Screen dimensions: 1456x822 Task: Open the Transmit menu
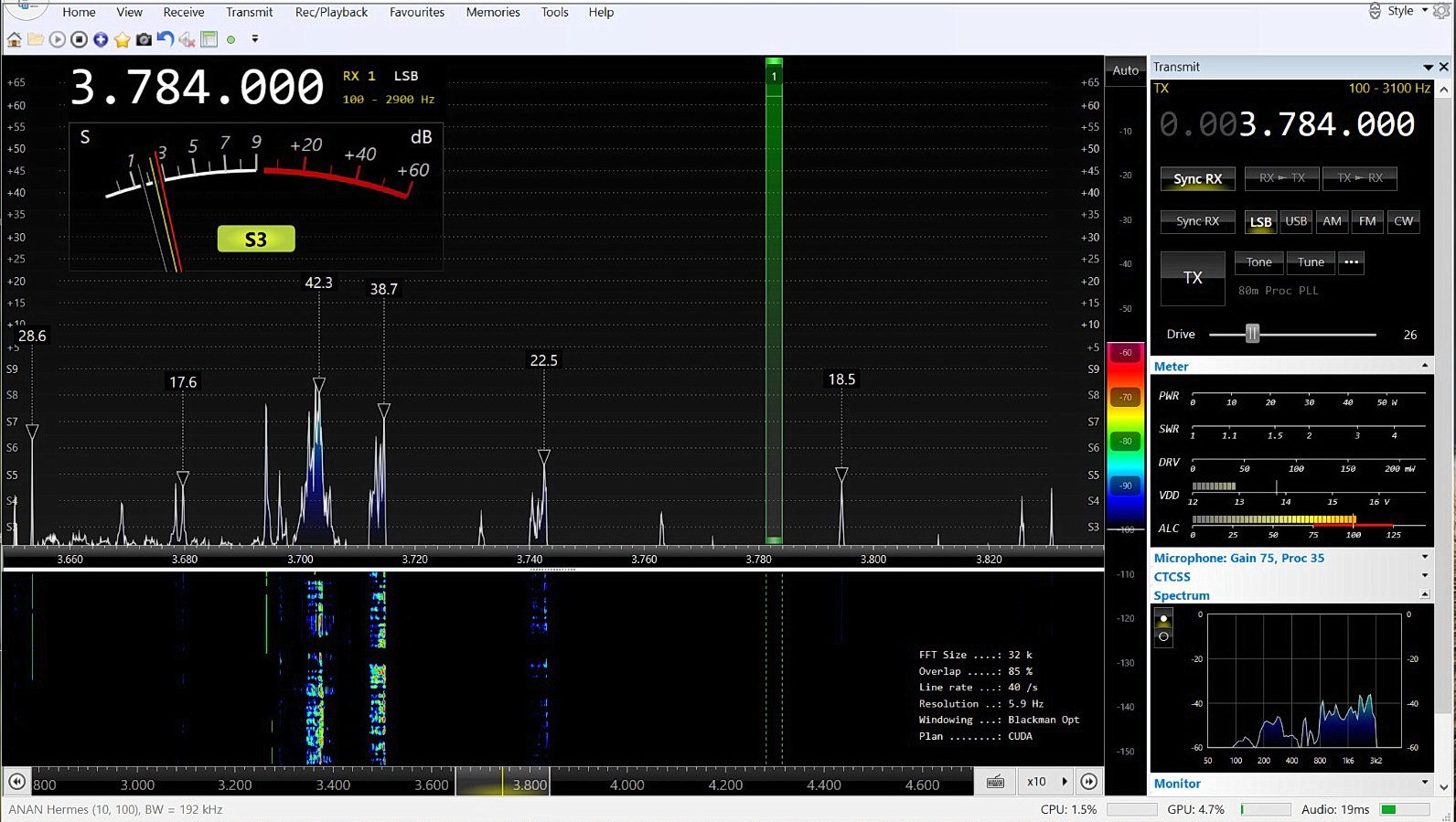[x=250, y=12]
